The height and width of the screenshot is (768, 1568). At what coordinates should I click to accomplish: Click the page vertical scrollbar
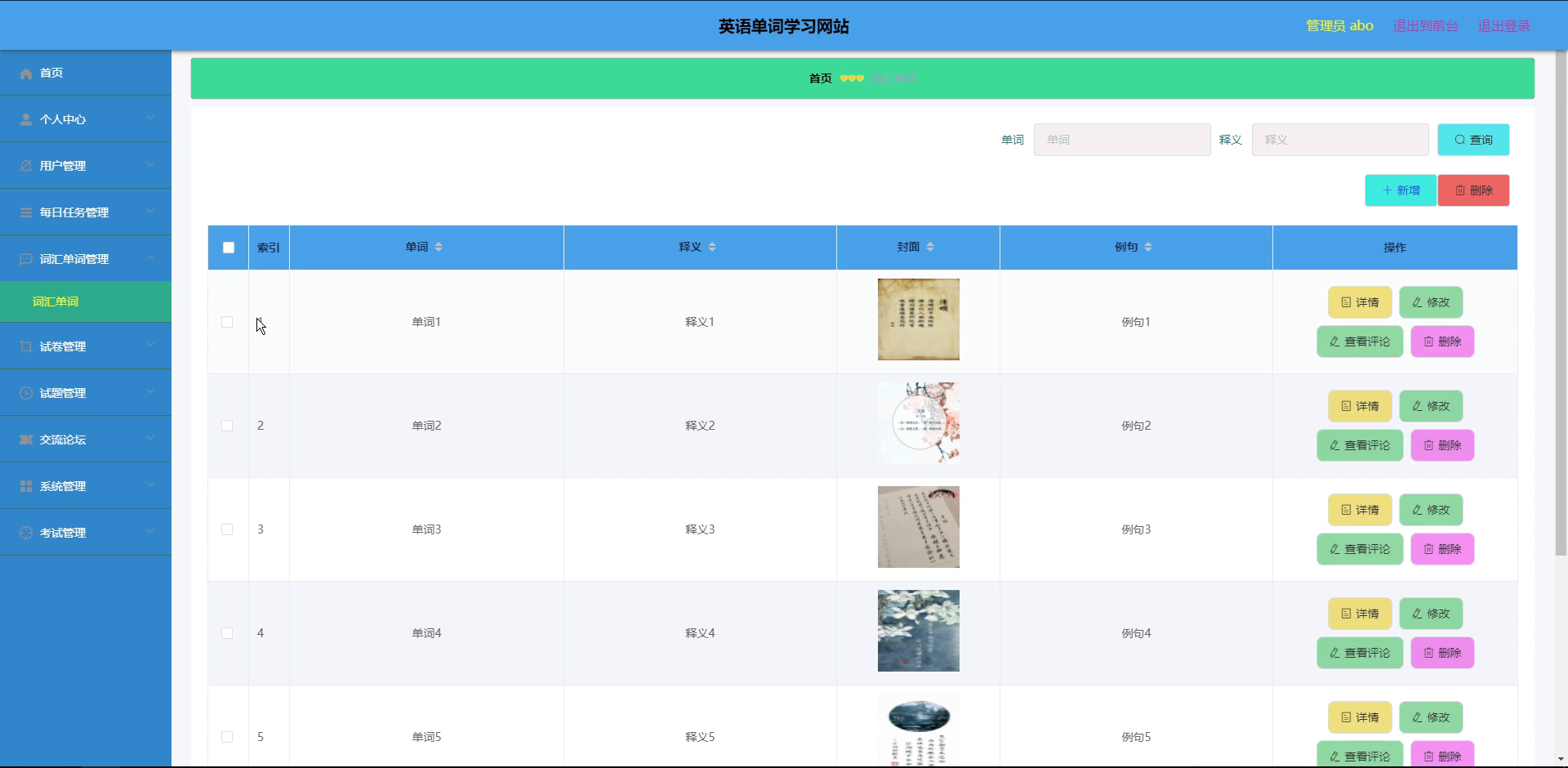pos(1561,304)
